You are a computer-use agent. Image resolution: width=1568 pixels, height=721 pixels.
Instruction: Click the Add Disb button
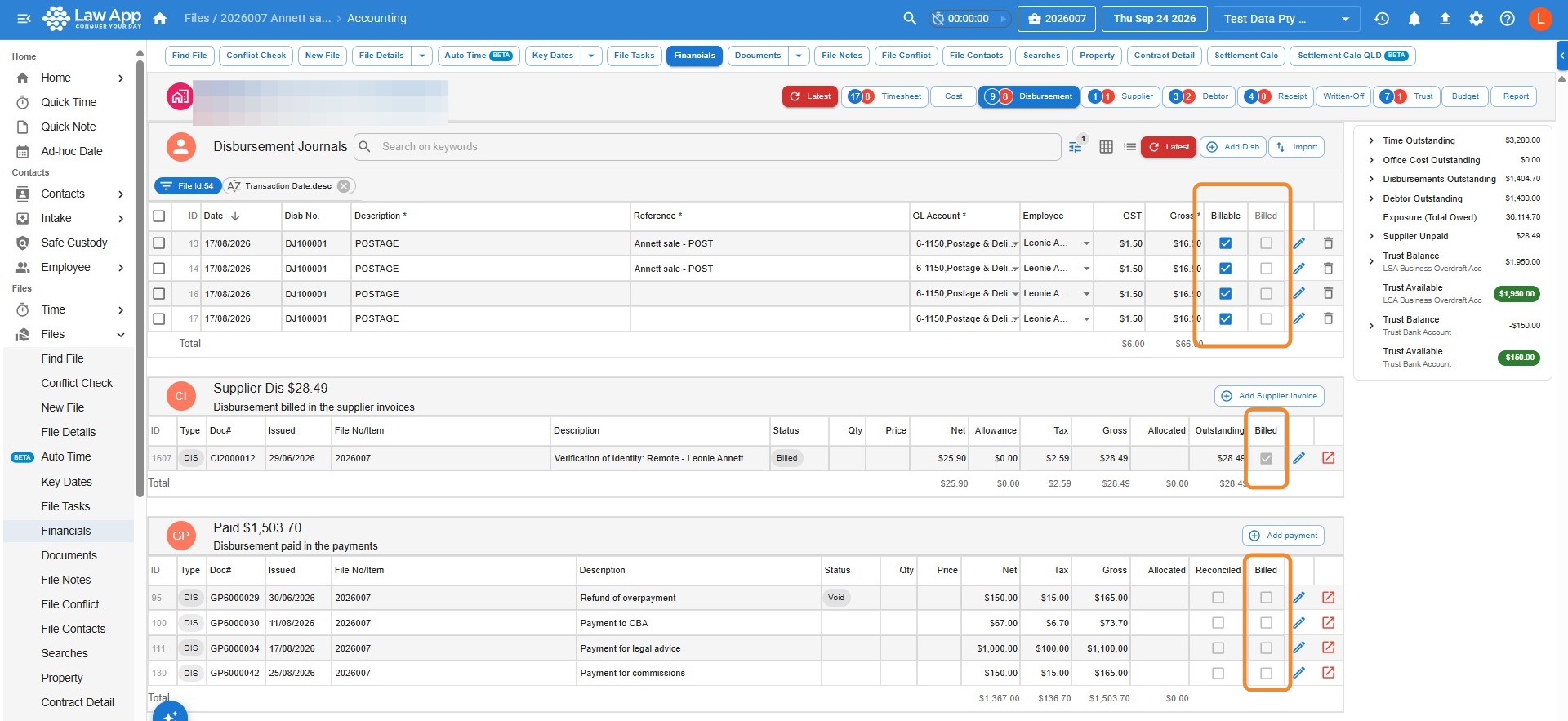(1232, 147)
